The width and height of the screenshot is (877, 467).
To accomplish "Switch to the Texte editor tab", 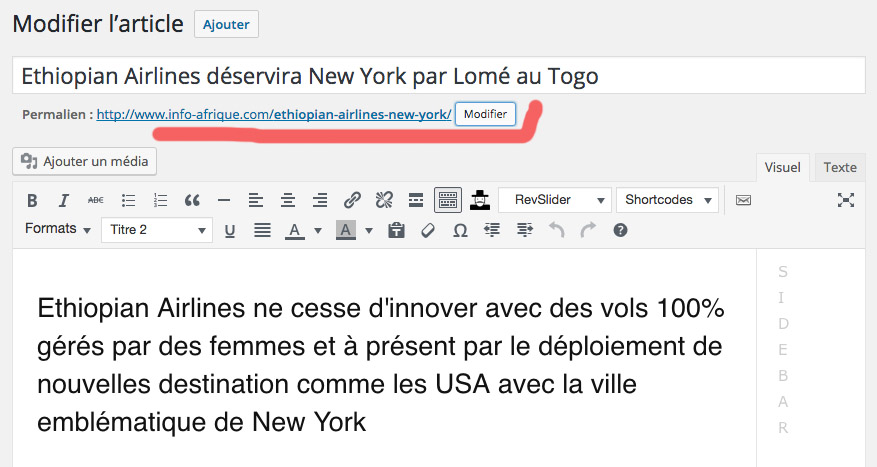I will click(x=840, y=168).
